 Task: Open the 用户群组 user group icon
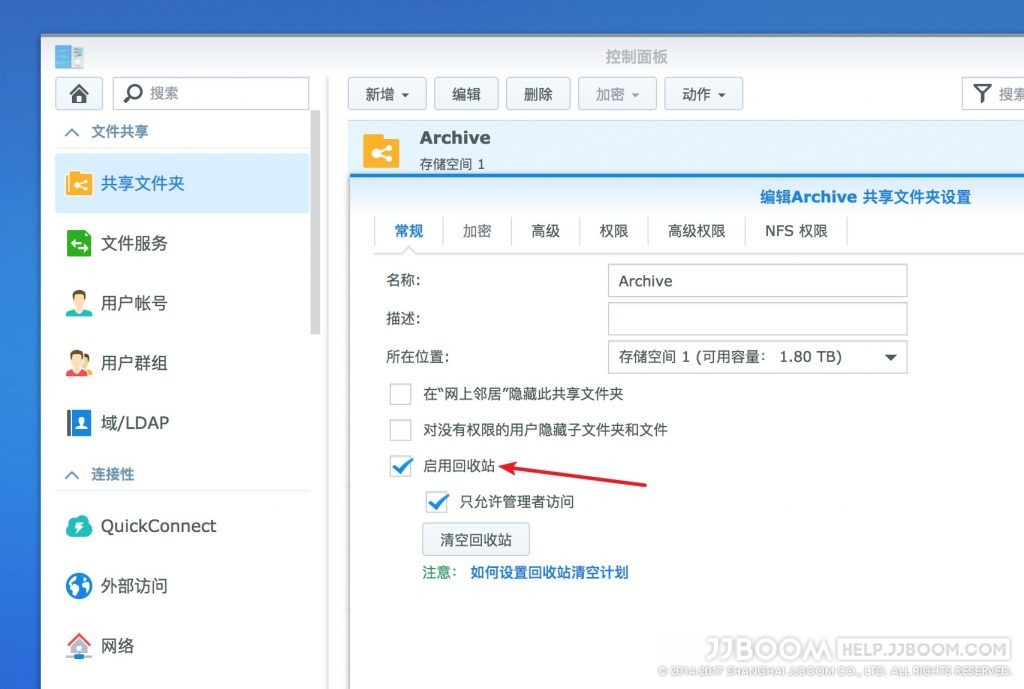[x=79, y=363]
